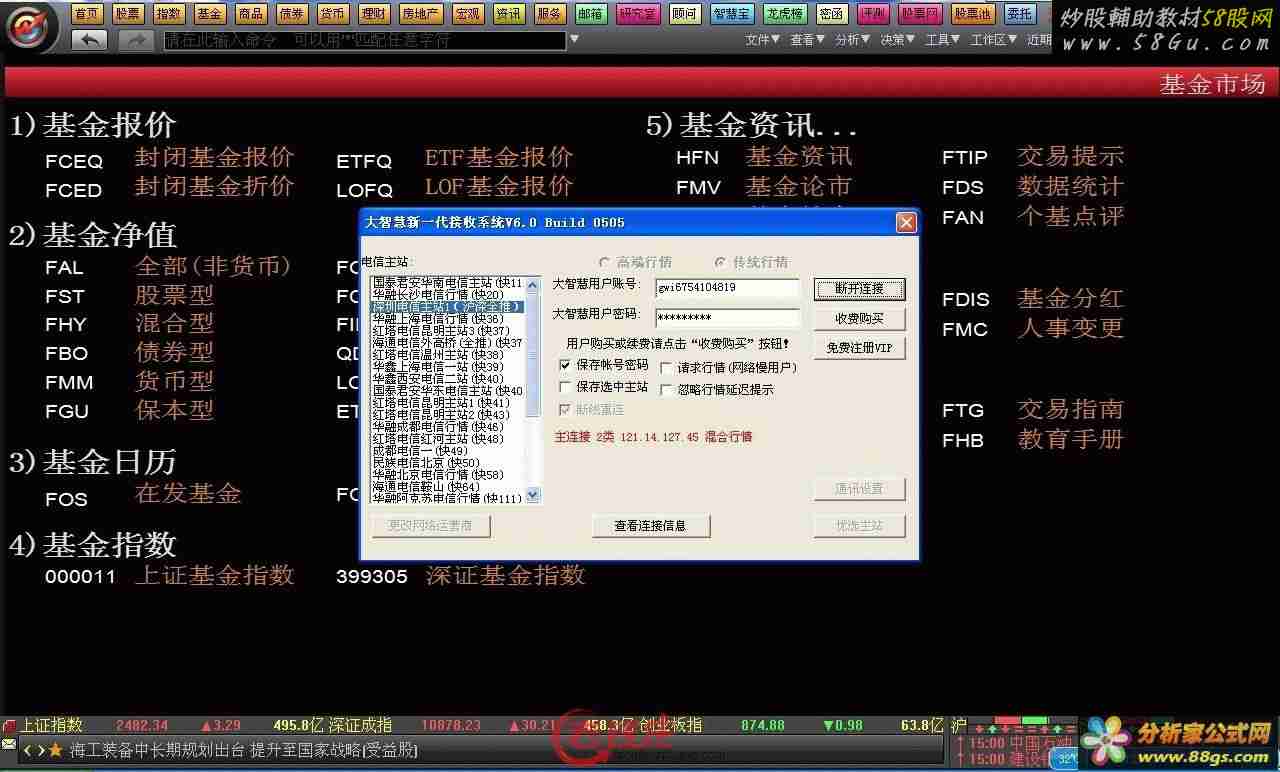
Task: Open the 智慧宝 toolbar button
Action: pos(732,14)
